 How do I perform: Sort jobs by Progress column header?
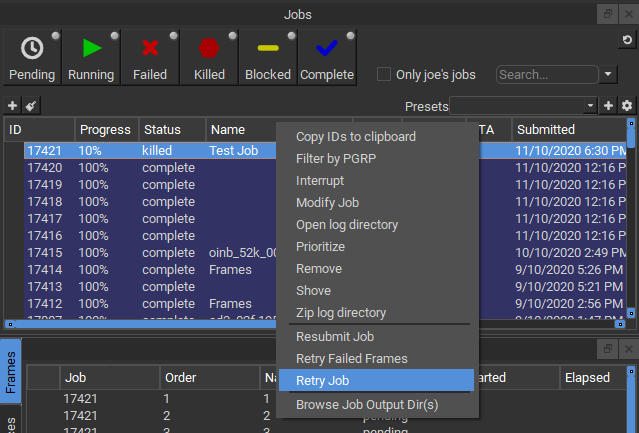tap(105, 129)
